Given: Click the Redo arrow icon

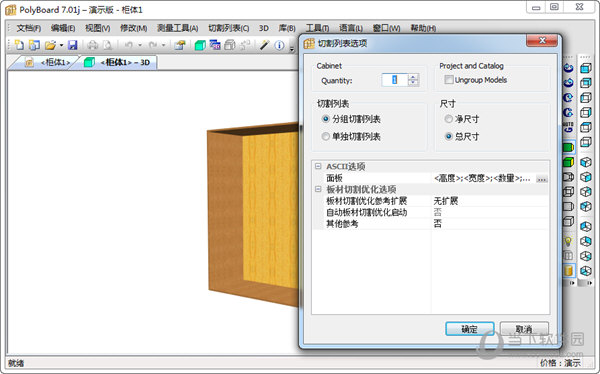Looking at the screenshot, I should 153,45.
